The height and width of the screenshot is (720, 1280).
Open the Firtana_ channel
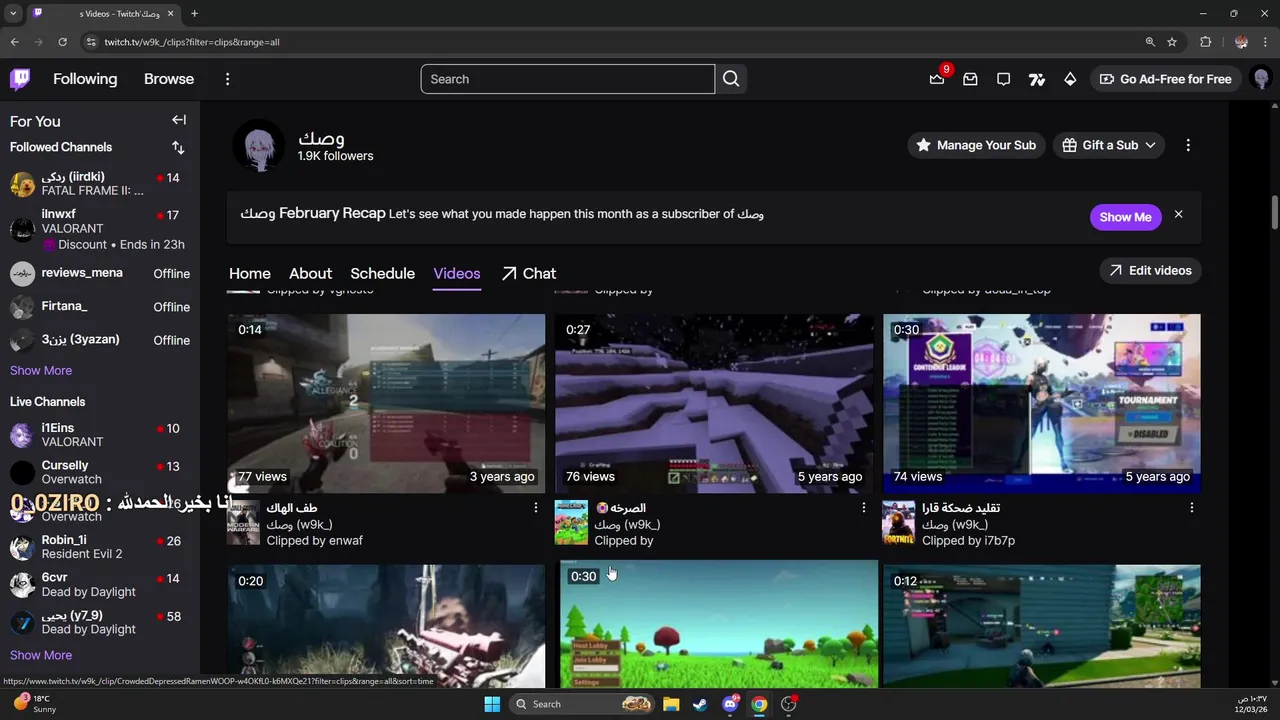100,307
